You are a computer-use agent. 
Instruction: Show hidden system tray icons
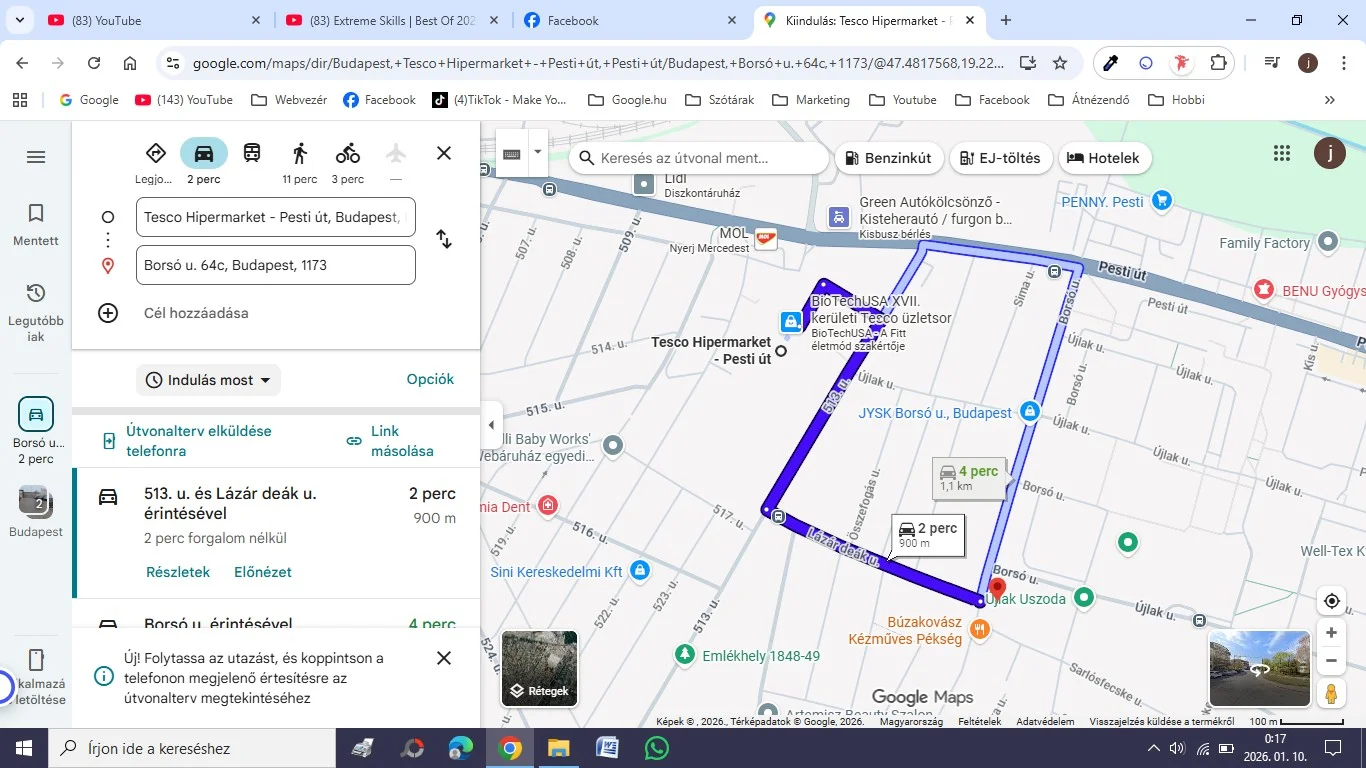click(x=1153, y=748)
